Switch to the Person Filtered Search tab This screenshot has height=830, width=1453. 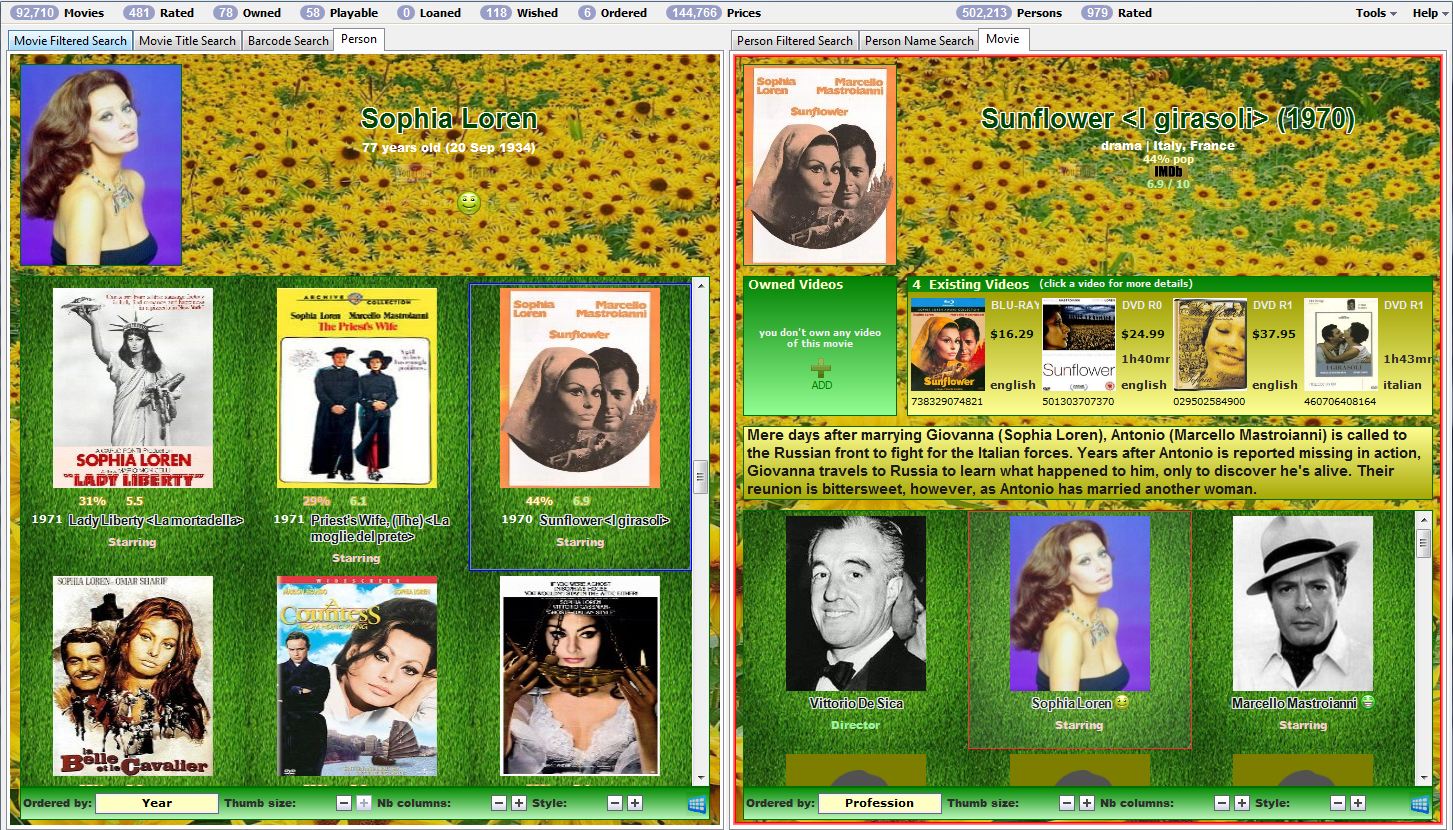tap(795, 41)
